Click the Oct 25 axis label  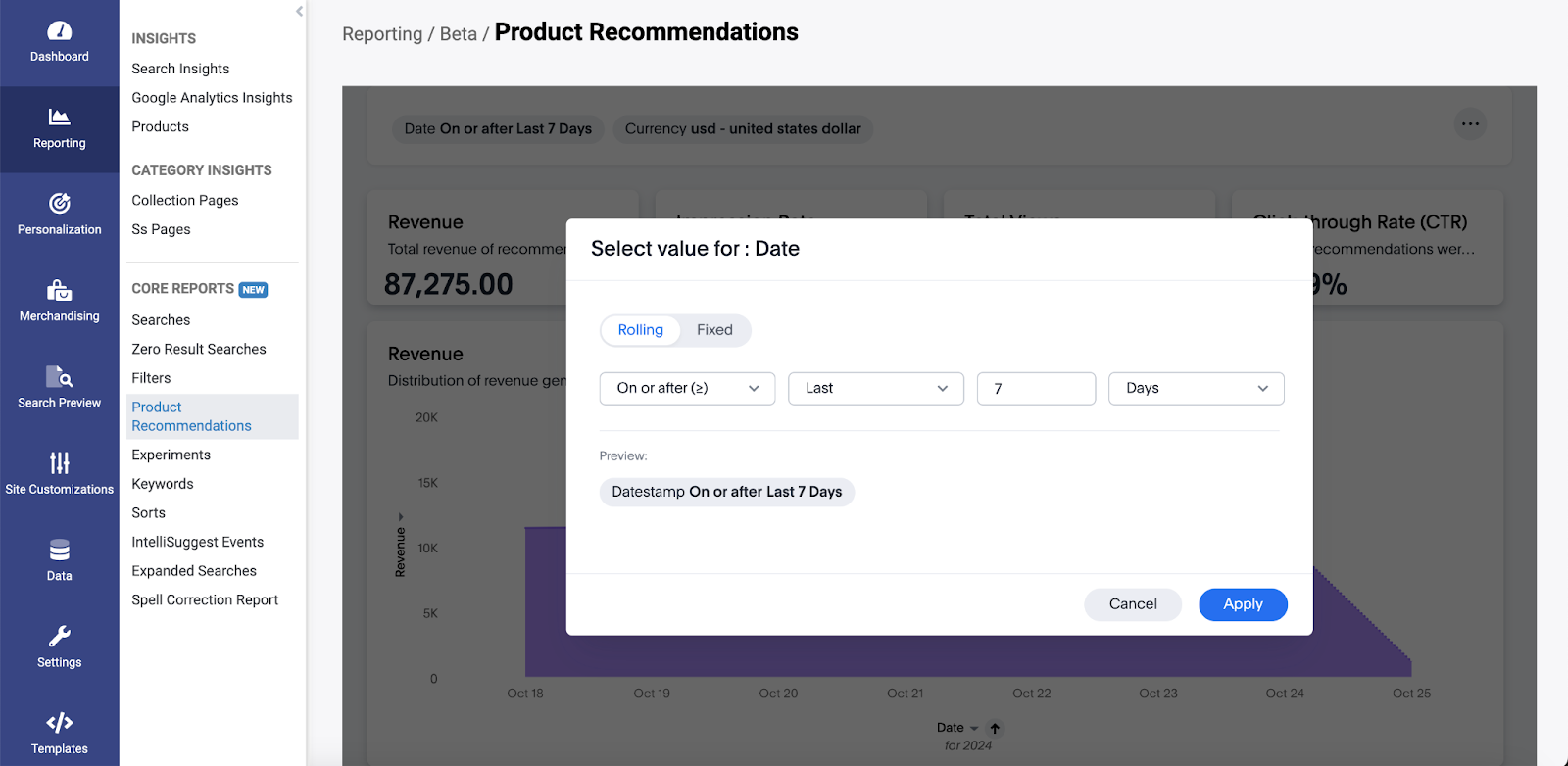(x=1411, y=694)
